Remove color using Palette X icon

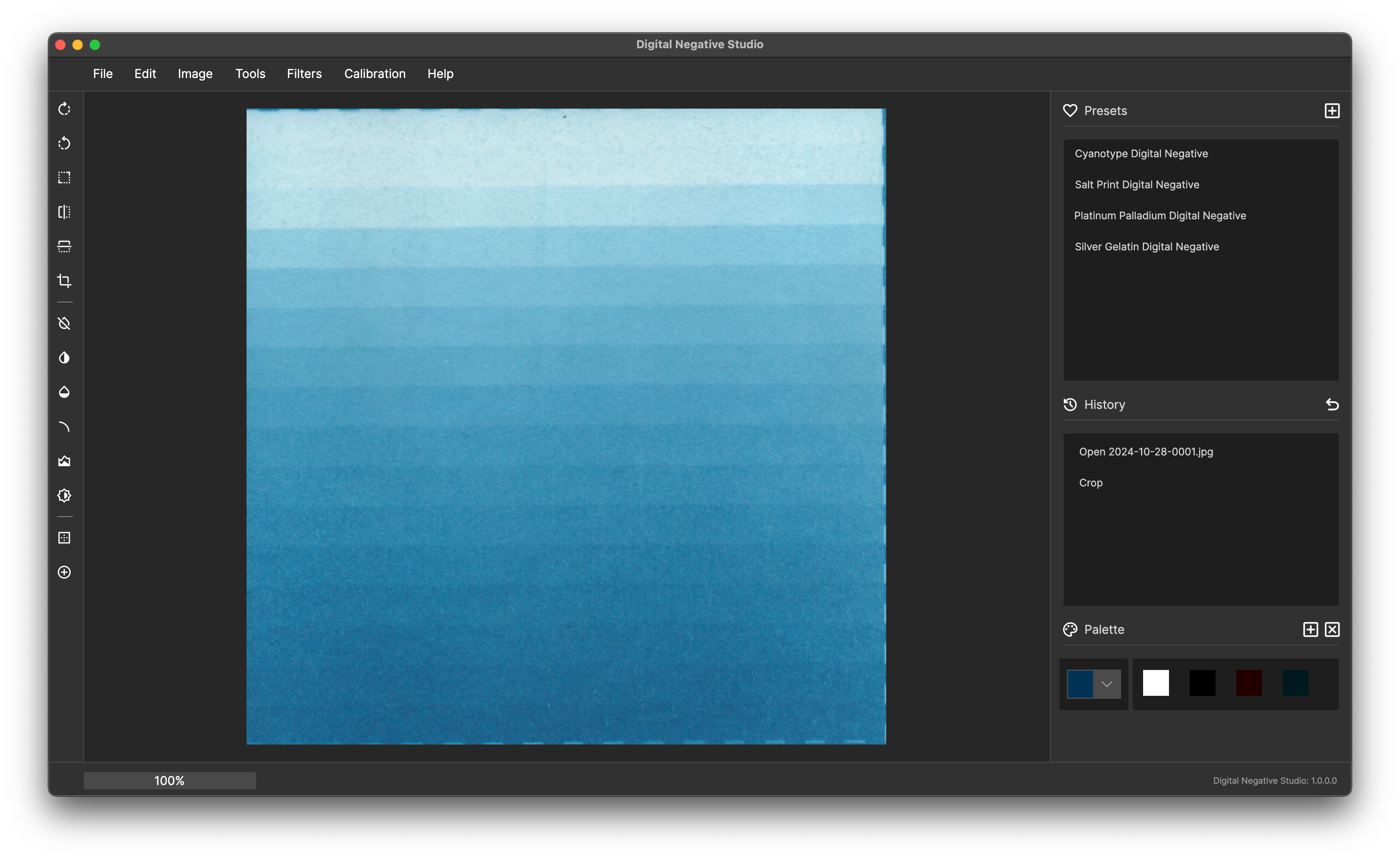click(1332, 629)
